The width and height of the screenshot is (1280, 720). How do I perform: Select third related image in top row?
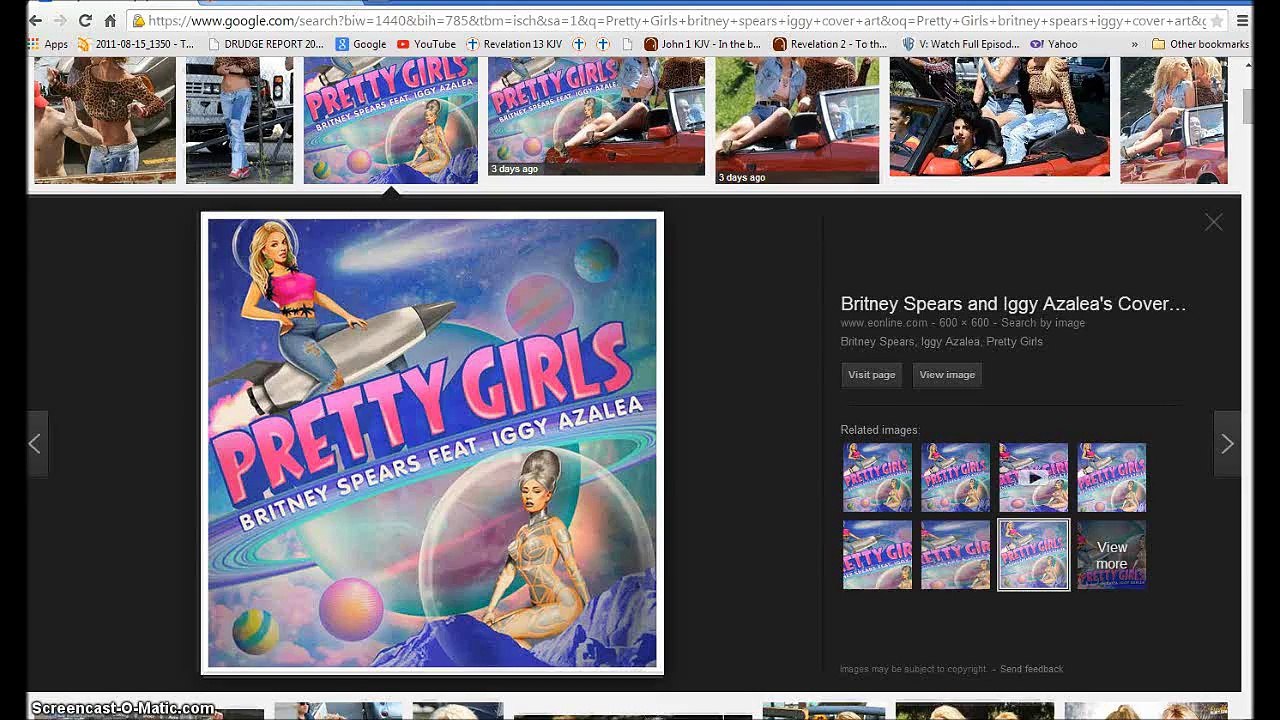click(x=1033, y=477)
